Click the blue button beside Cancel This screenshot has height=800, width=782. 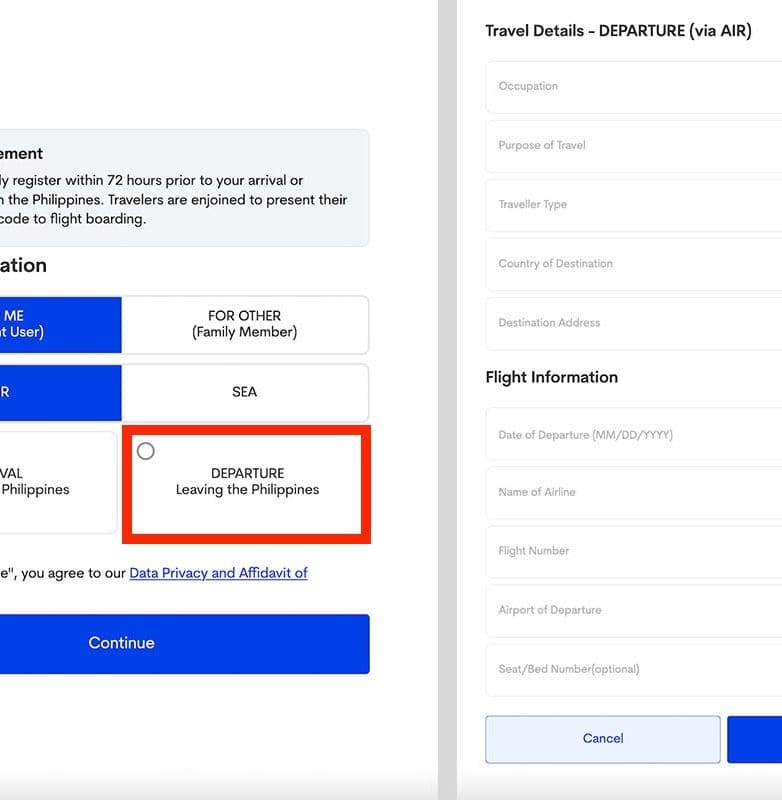(x=755, y=739)
